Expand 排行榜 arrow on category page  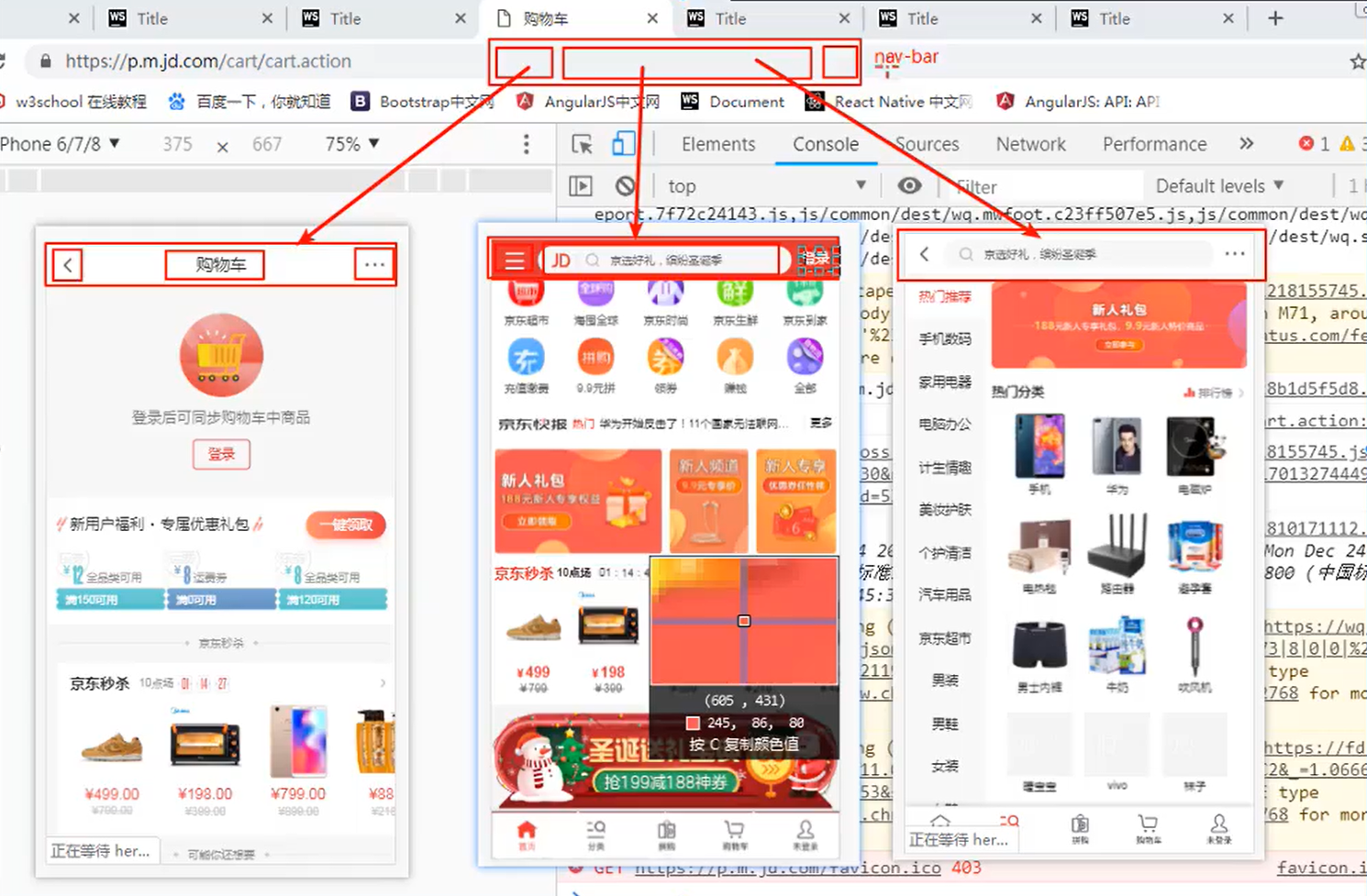pos(1240,393)
